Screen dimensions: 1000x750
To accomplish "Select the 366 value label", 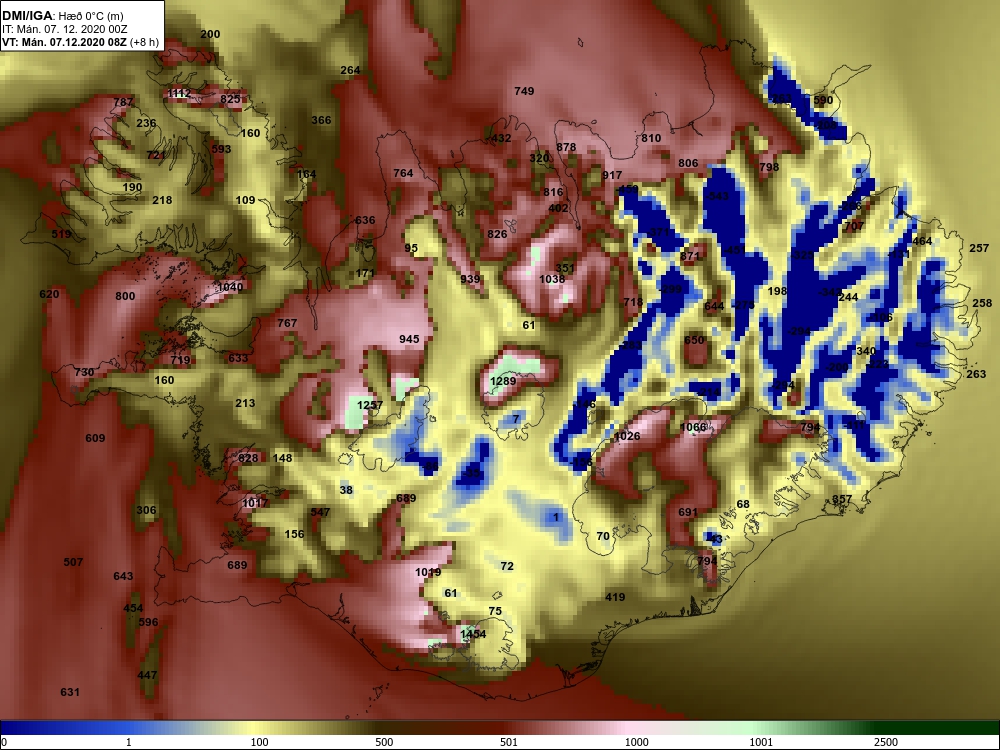I will click(x=321, y=120).
